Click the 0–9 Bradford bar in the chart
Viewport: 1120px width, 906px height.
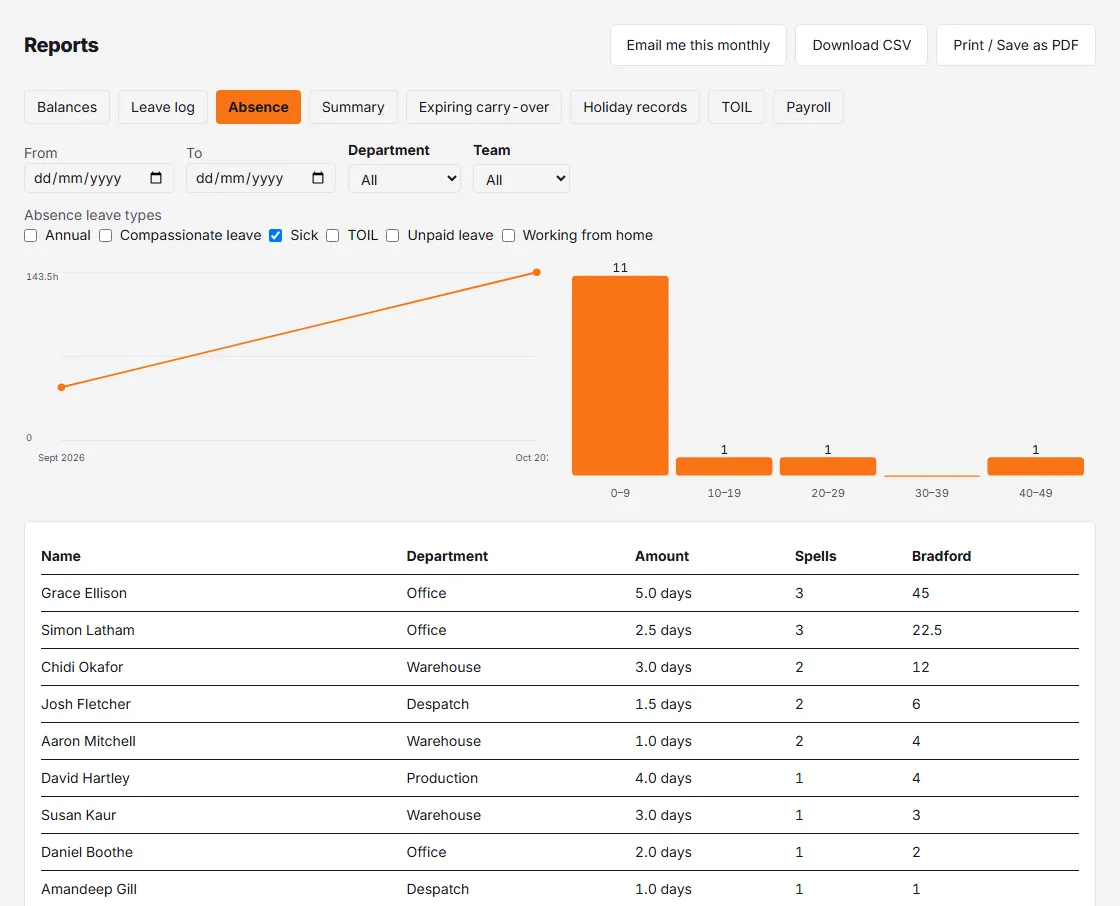pos(620,376)
